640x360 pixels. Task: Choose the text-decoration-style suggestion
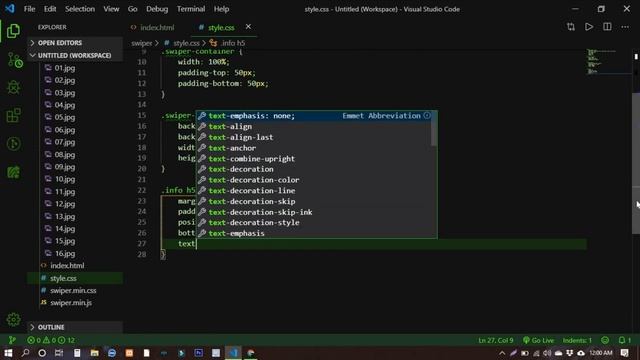pos(313,222)
